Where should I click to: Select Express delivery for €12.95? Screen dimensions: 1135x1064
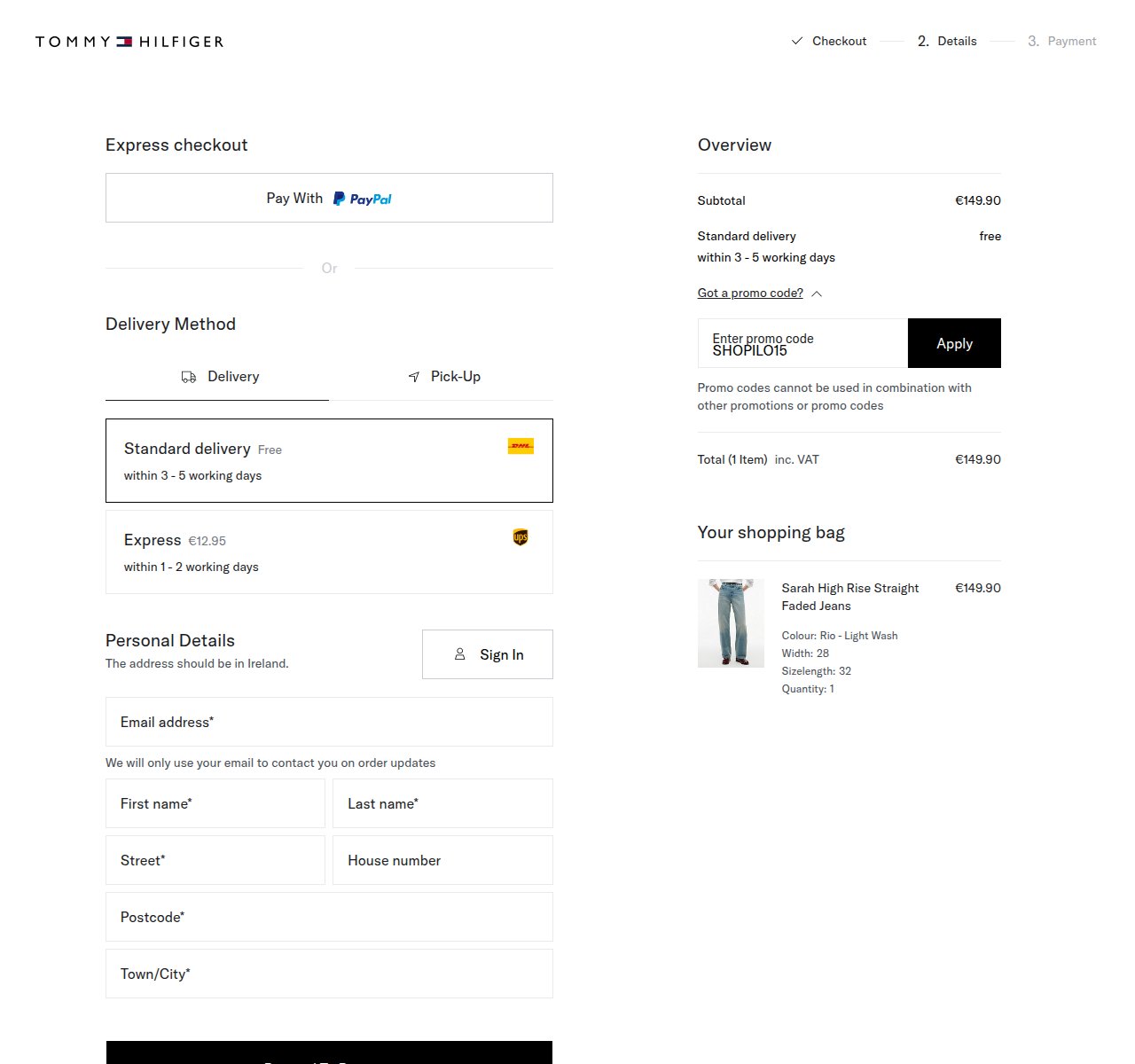[x=329, y=552]
